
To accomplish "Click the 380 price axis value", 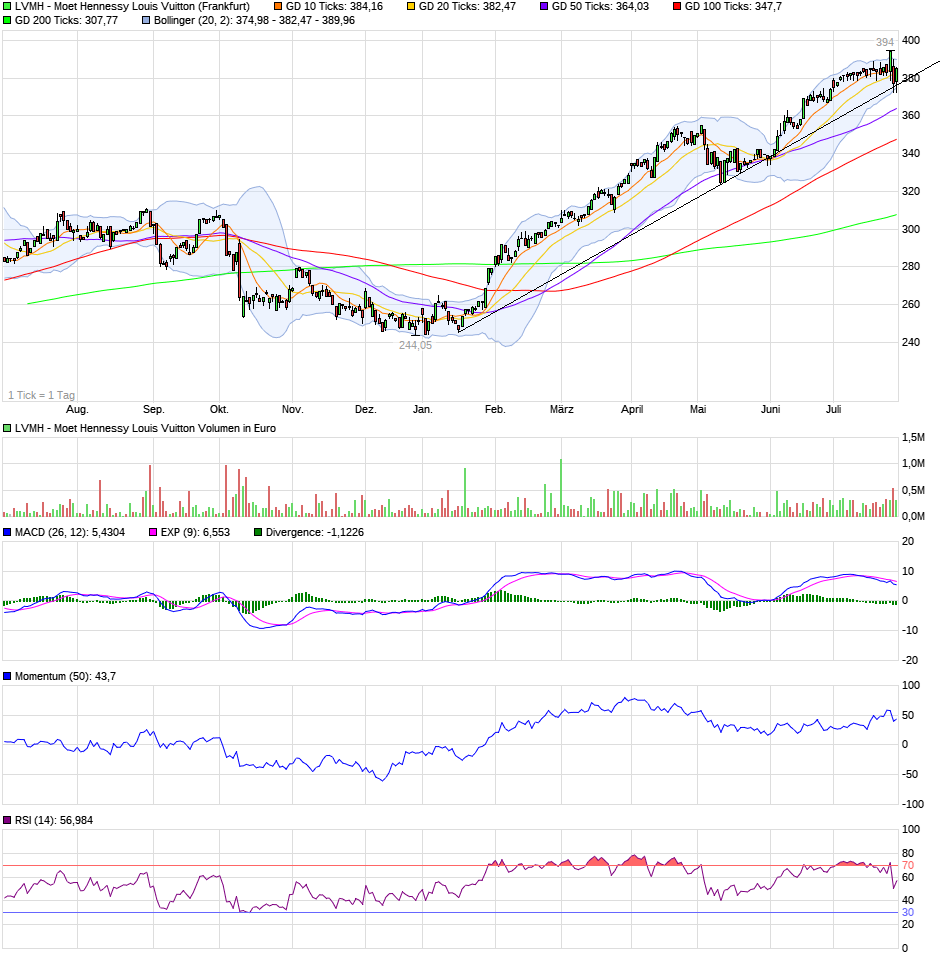I will (911, 78).
